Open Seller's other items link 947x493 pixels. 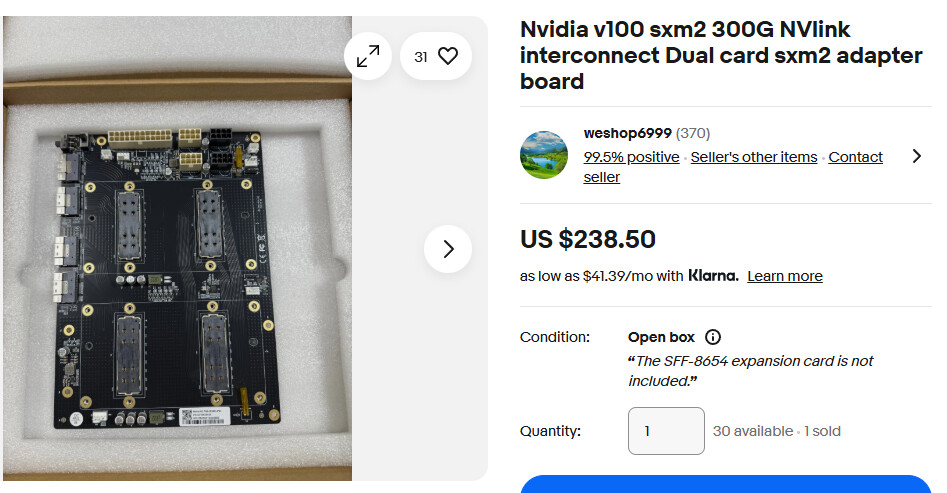coord(754,157)
